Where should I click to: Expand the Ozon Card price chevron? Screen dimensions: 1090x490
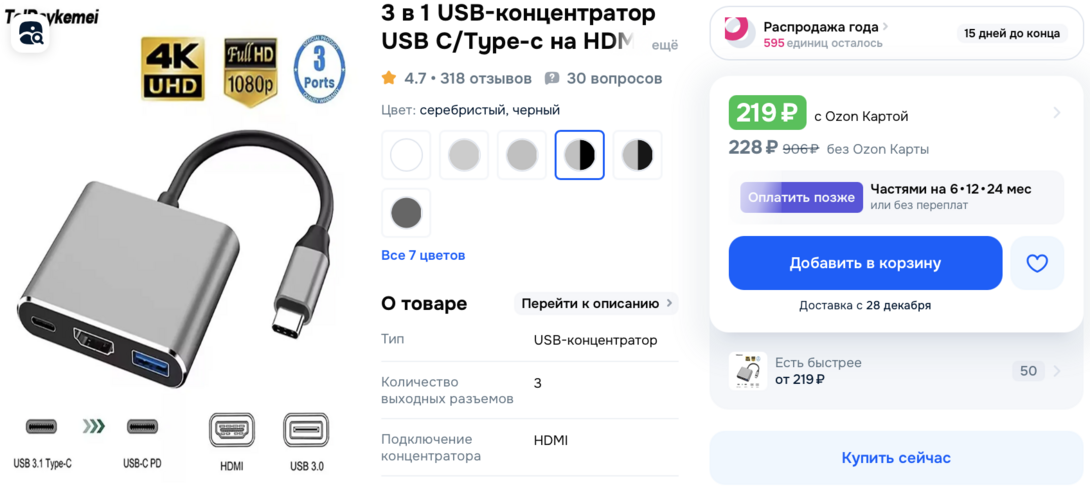tap(1057, 113)
